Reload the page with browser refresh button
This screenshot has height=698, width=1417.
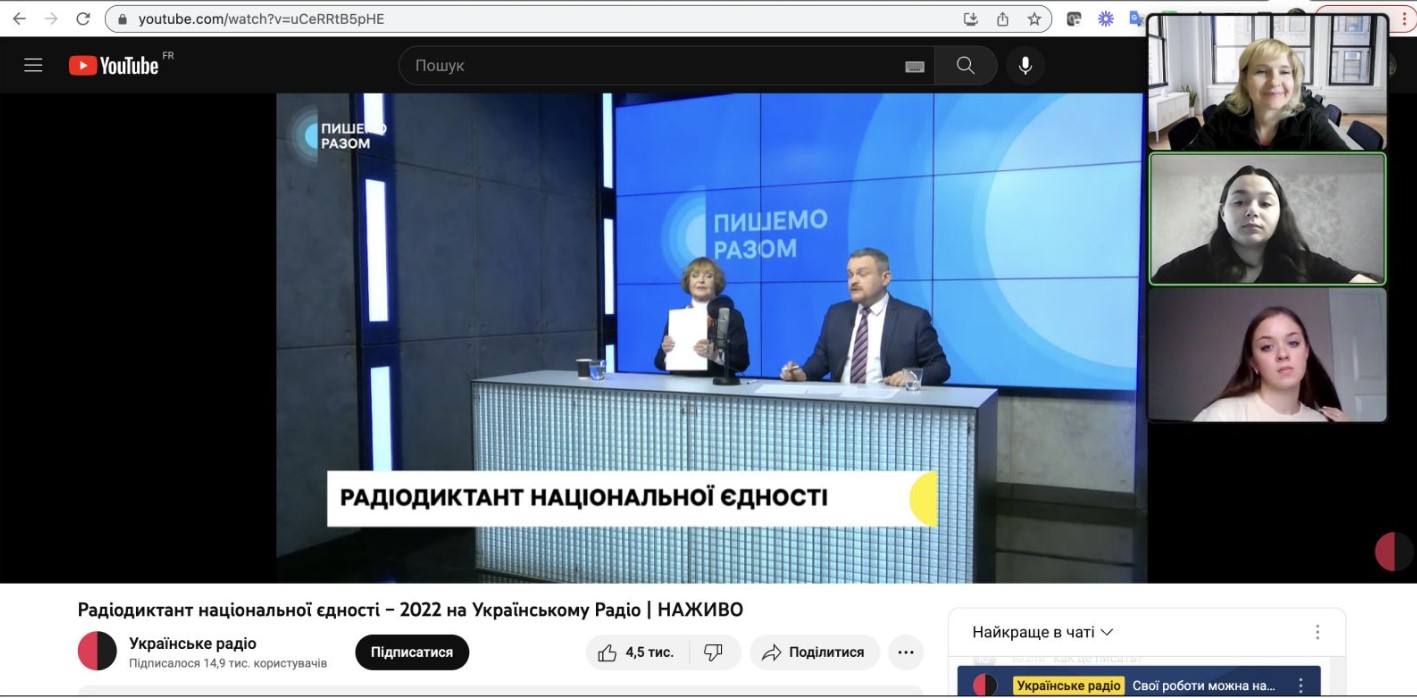pos(83,19)
